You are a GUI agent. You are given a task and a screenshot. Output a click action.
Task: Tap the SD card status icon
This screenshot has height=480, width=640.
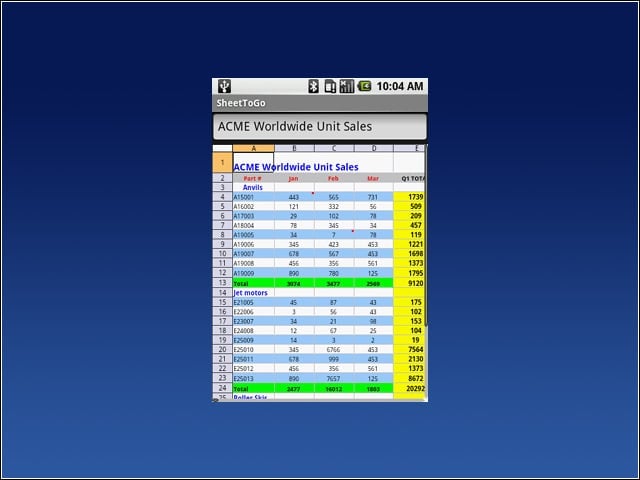tap(330, 86)
